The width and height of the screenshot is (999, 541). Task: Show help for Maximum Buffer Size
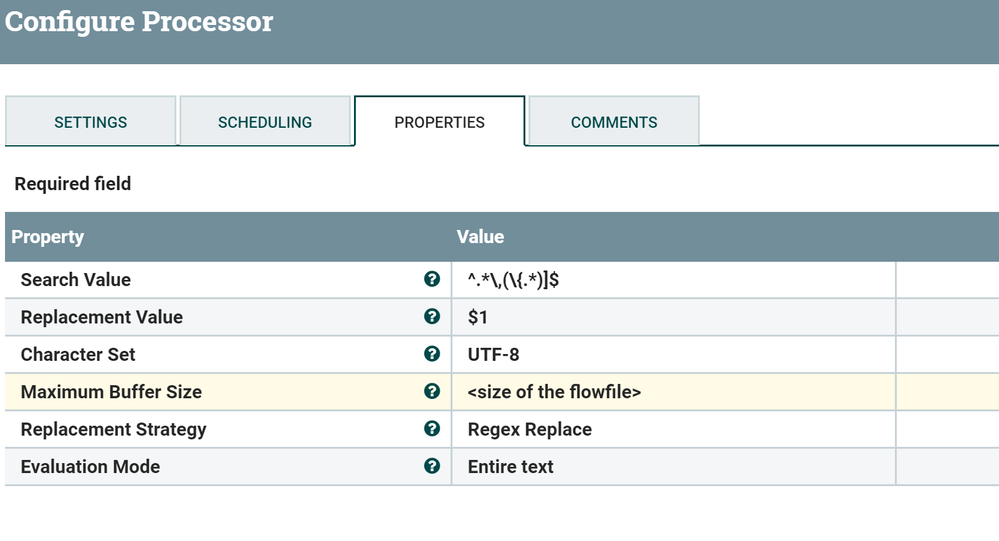click(x=432, y=392)
